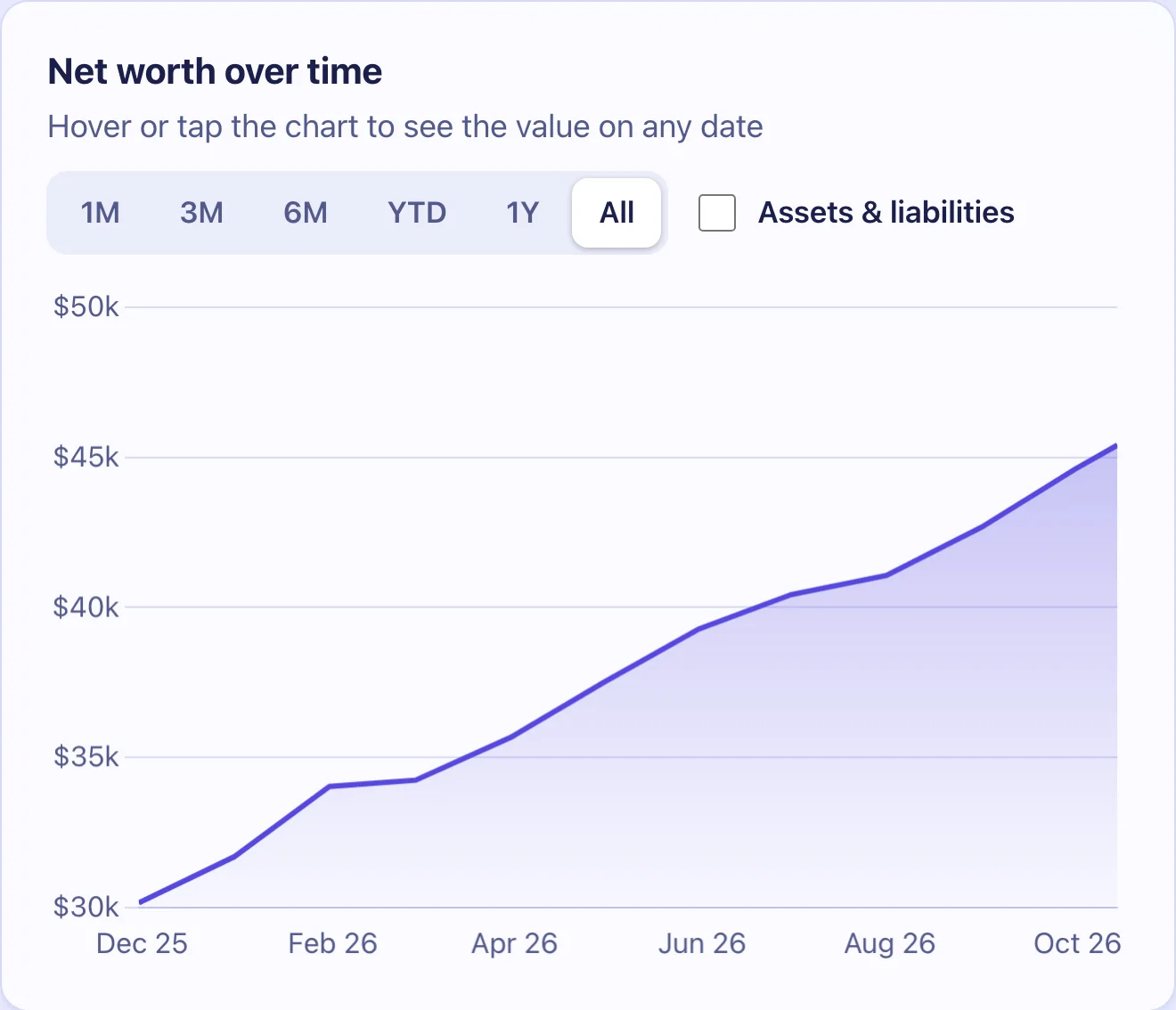The height and width of the screenshot is (1010, 1176).
Task: Click the Oct 26 date label
Action: pos(1077,943)
